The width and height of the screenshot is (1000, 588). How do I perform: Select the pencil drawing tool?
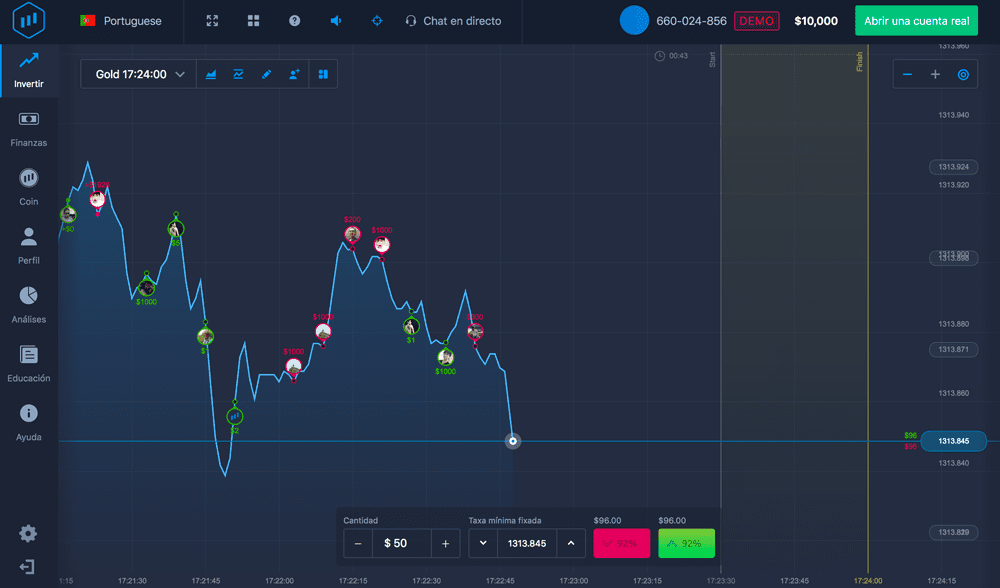click(266, 74)
